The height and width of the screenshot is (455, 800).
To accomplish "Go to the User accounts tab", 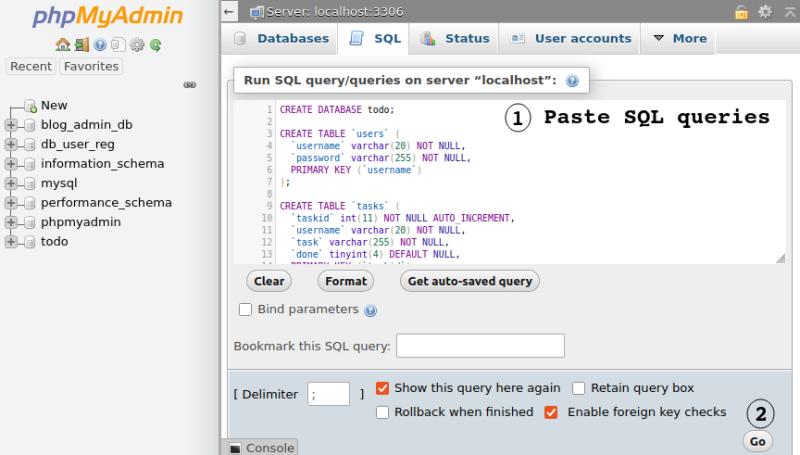I will (x=570, y=38).
